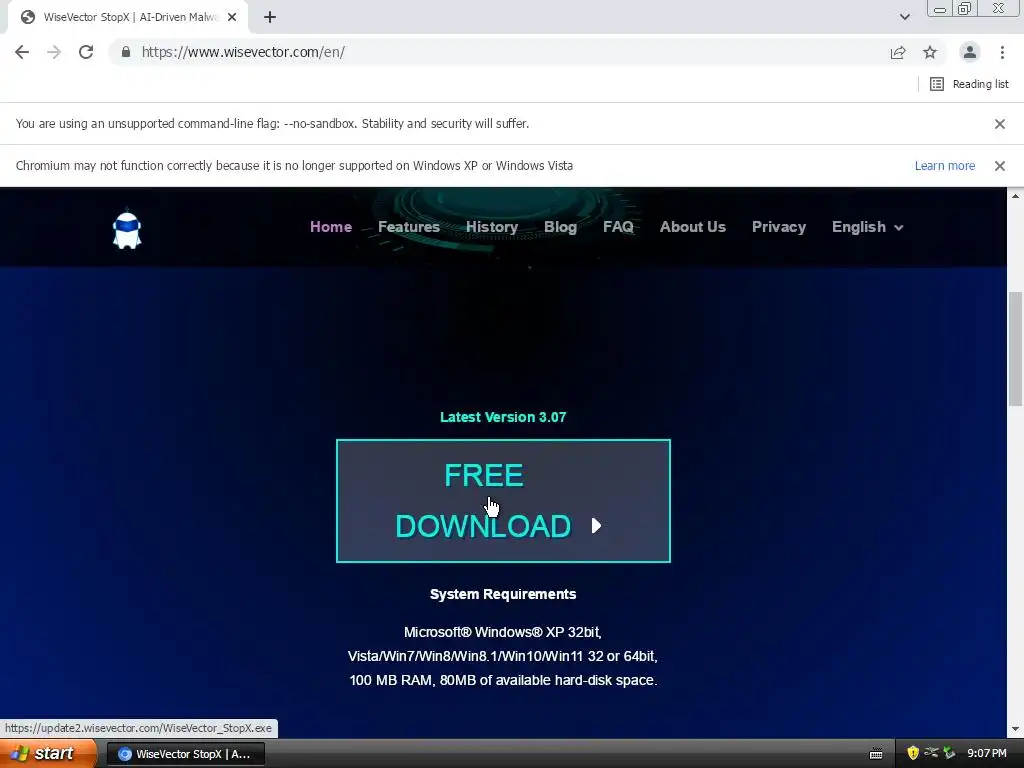Screen dimensions: 1024x768
Task: Open a new browser tab
Action: click(270, 17)
